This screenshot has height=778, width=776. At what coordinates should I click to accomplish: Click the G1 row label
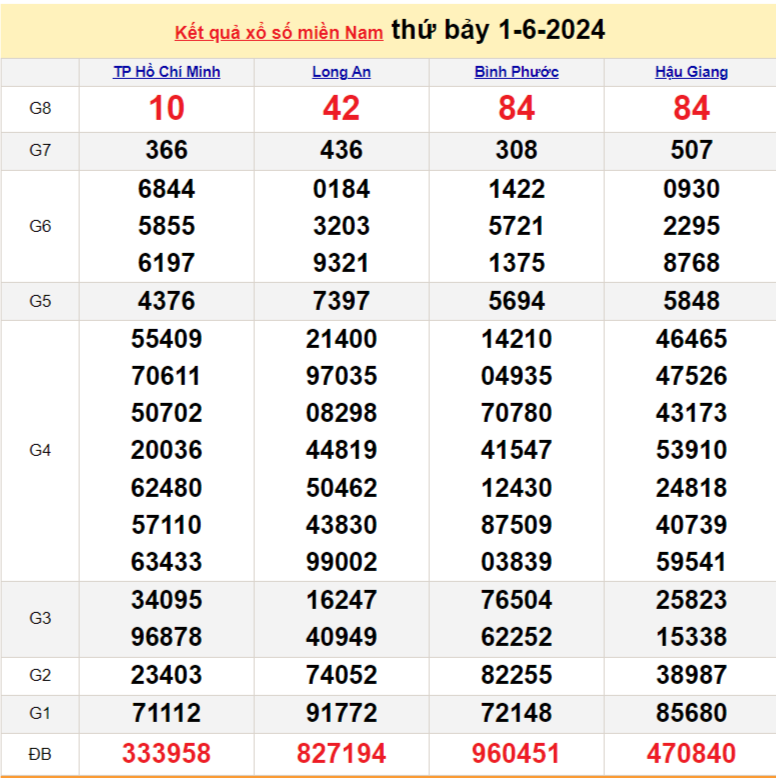pyautogui.click(x=40, y=713)
